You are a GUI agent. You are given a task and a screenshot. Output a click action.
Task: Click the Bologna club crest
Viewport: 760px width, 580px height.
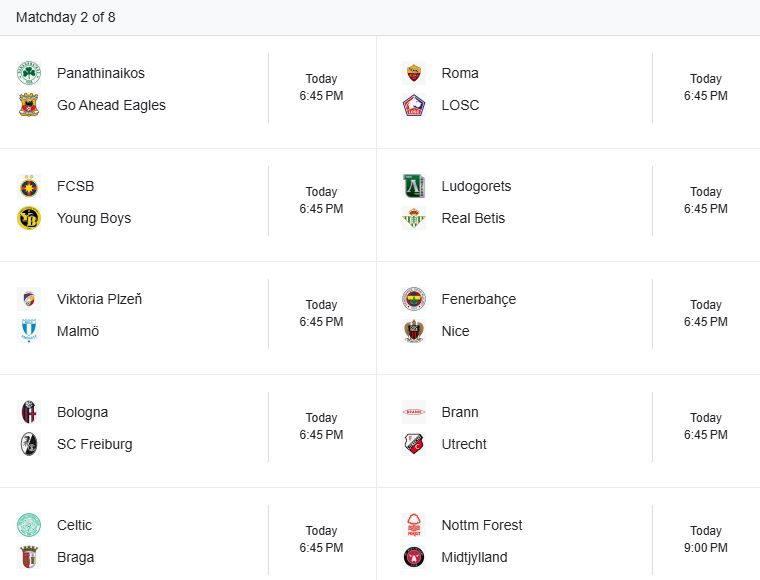point(29,412)
